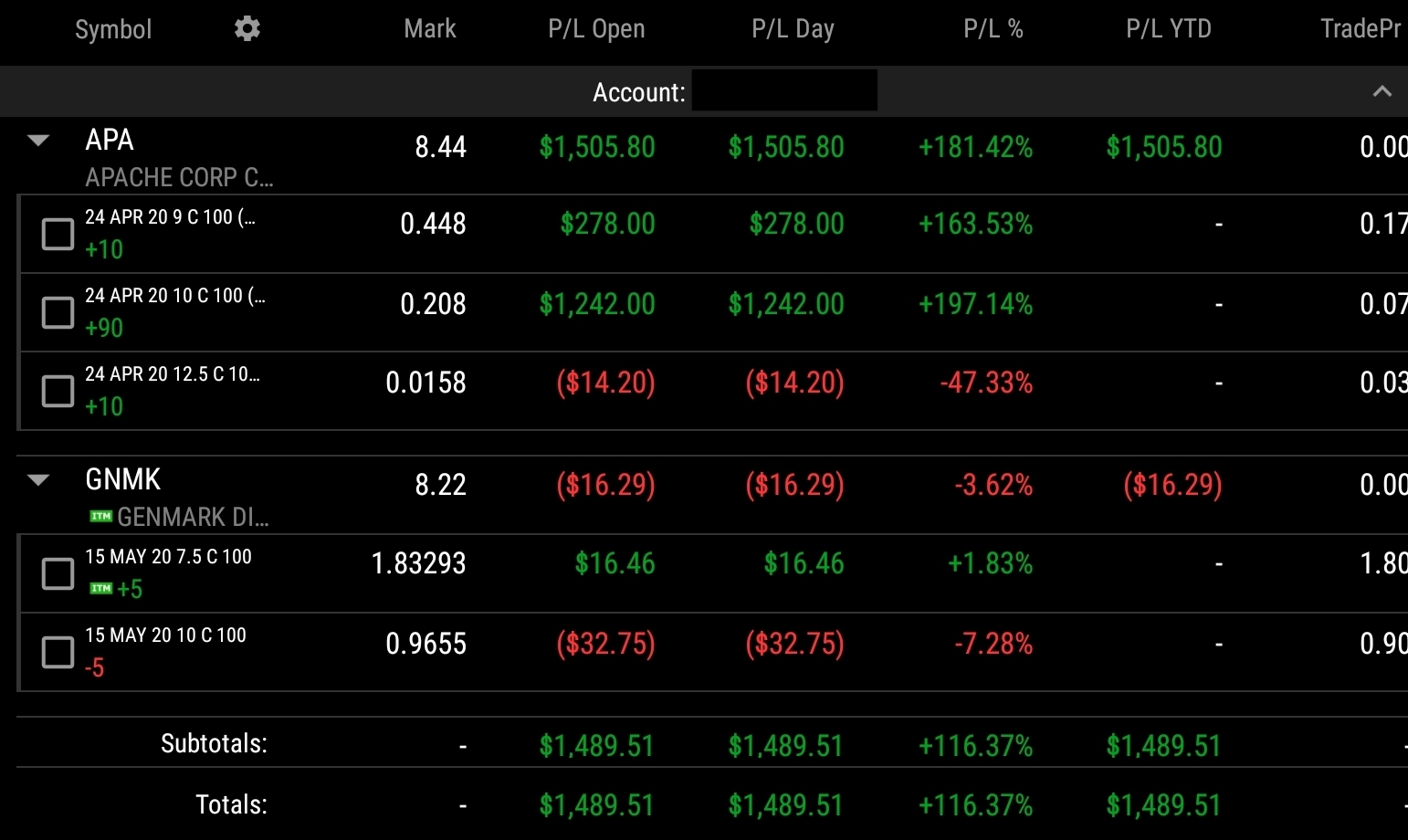Click the P/L % column header
The image size is (1408, 840).
coord(993,29)
